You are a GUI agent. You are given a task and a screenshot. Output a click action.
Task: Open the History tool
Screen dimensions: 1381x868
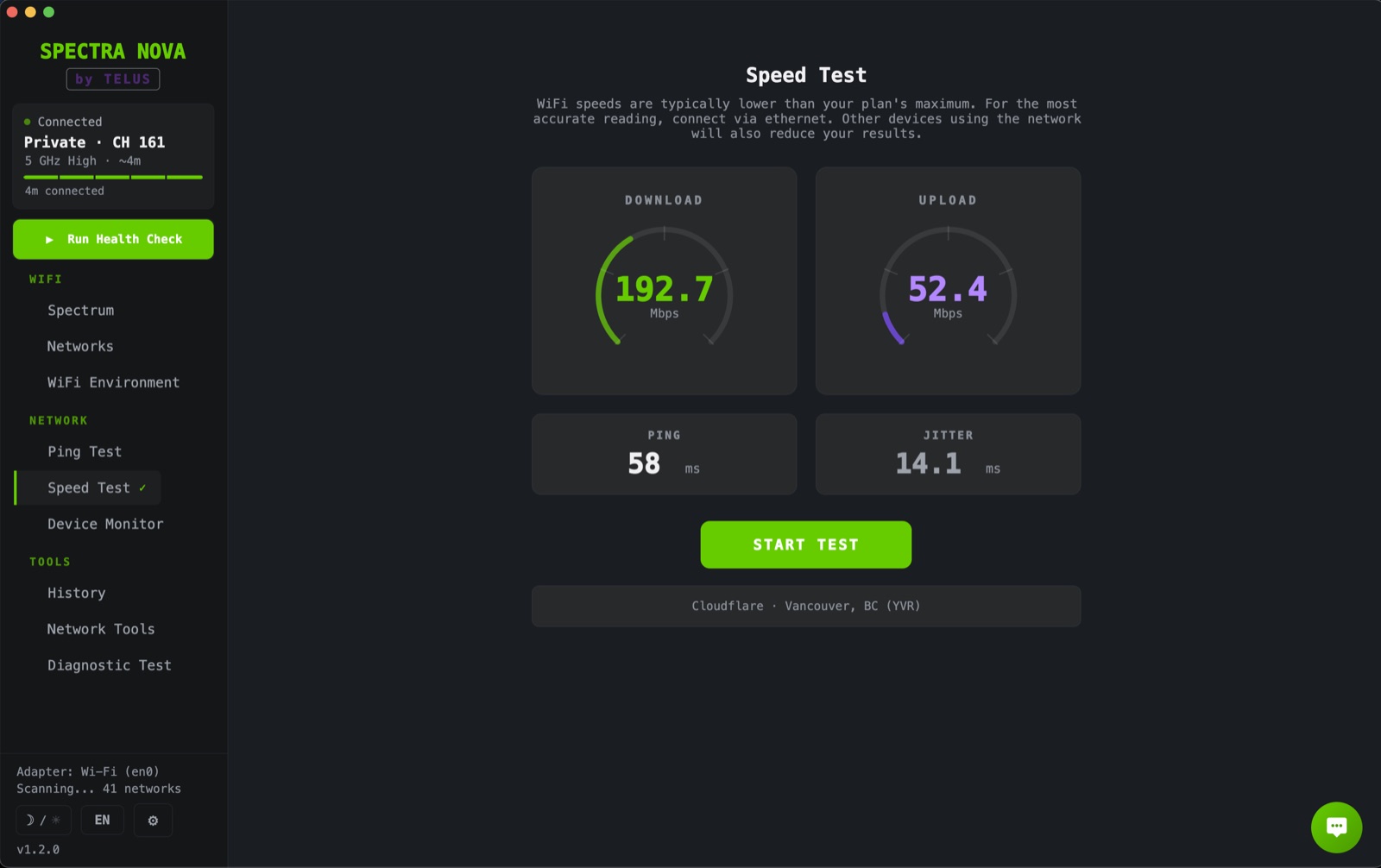(76, 594)
